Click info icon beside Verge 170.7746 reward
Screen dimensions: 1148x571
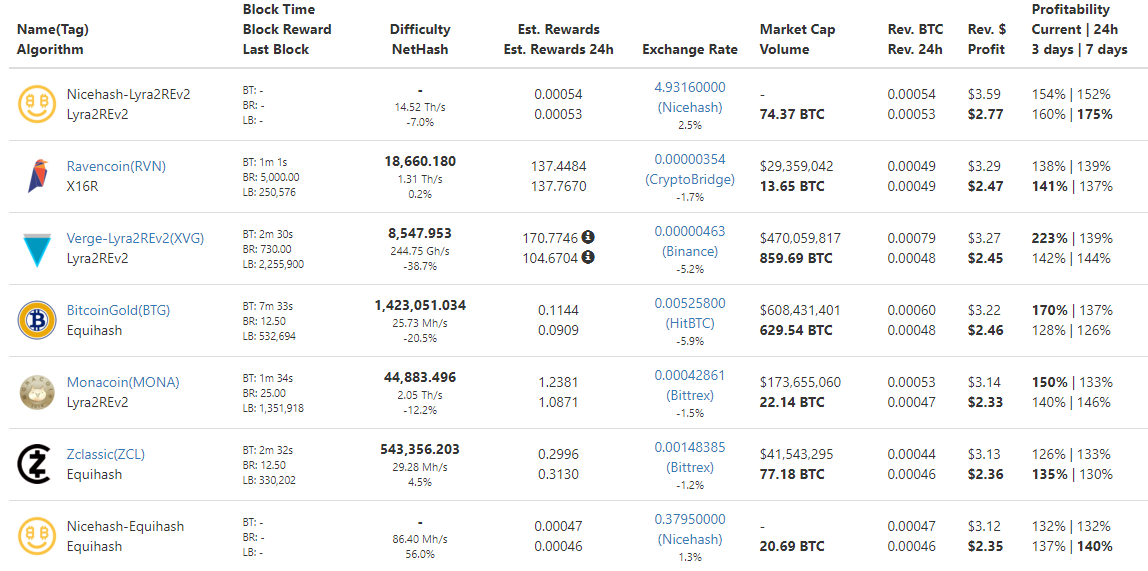tap(587, 237)
